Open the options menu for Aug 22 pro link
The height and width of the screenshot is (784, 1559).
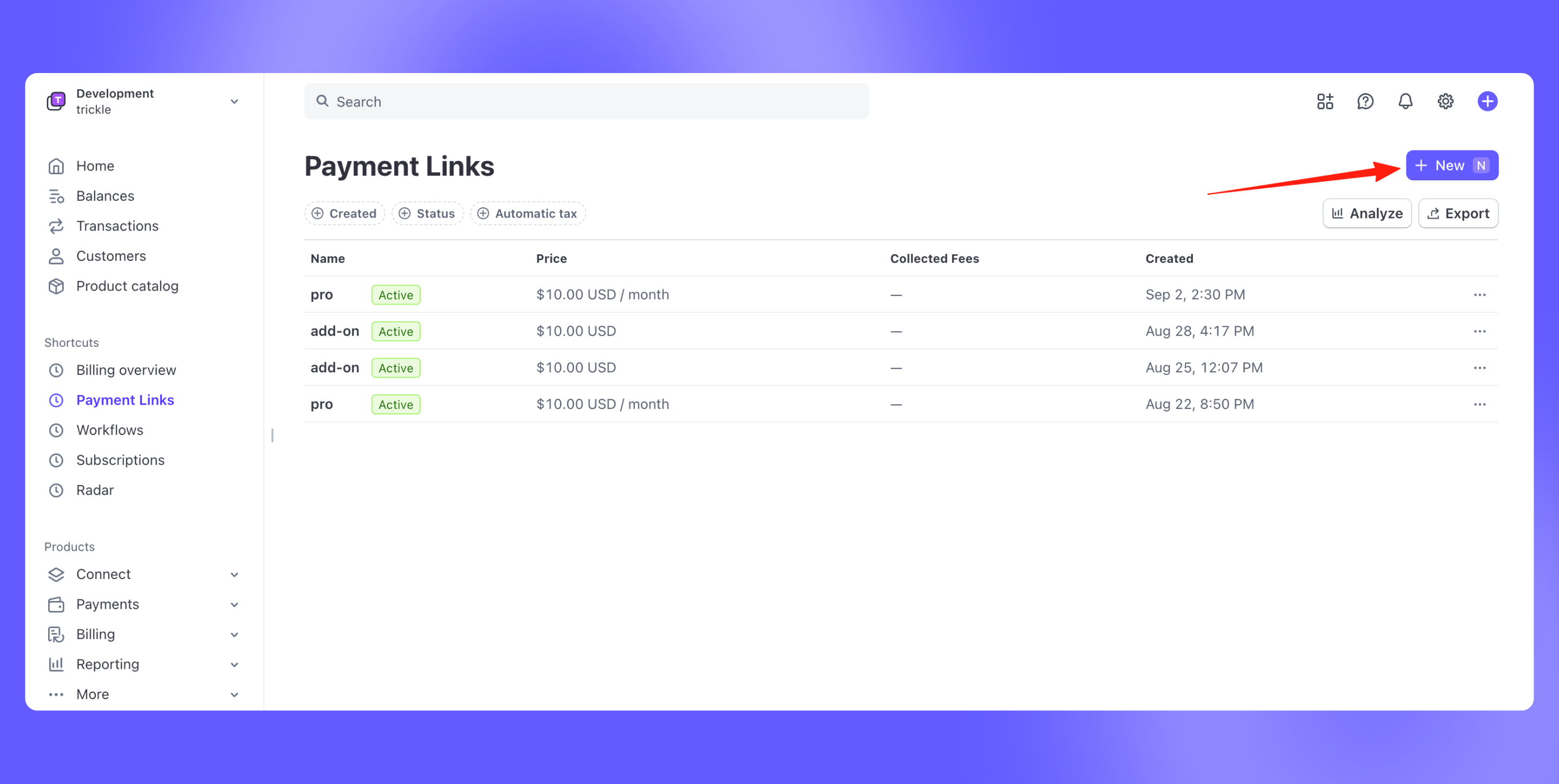point(1479,404)
